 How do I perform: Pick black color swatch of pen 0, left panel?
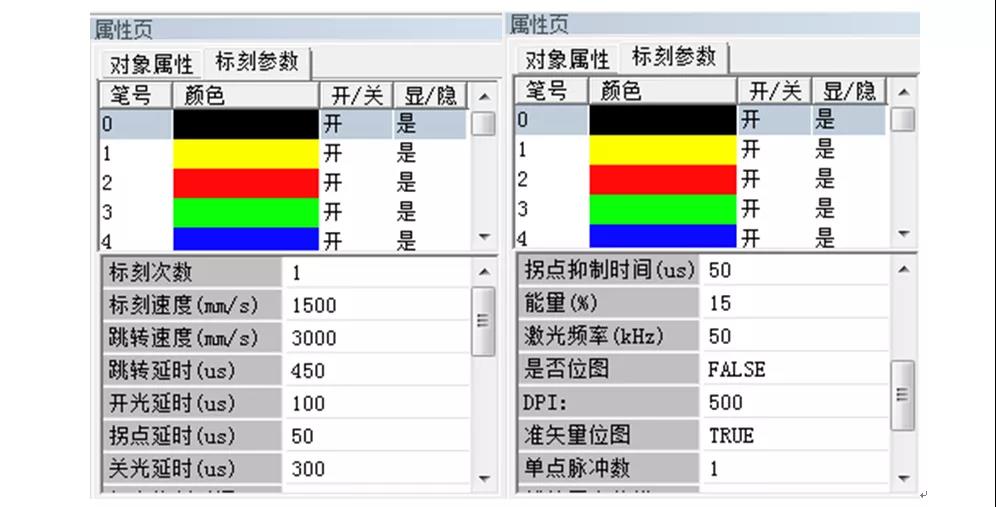(x=246, y=124)
